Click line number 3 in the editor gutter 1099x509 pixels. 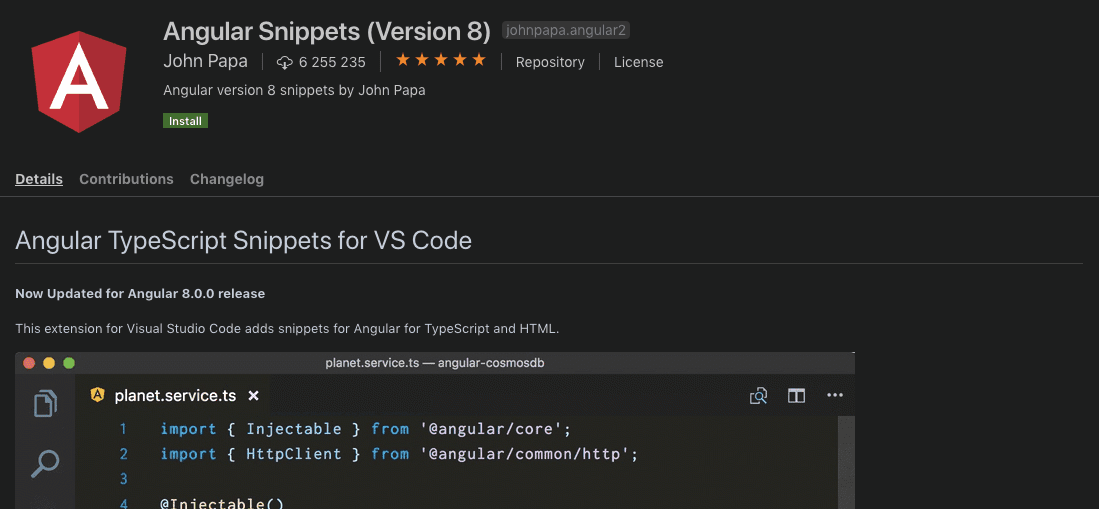123,479
